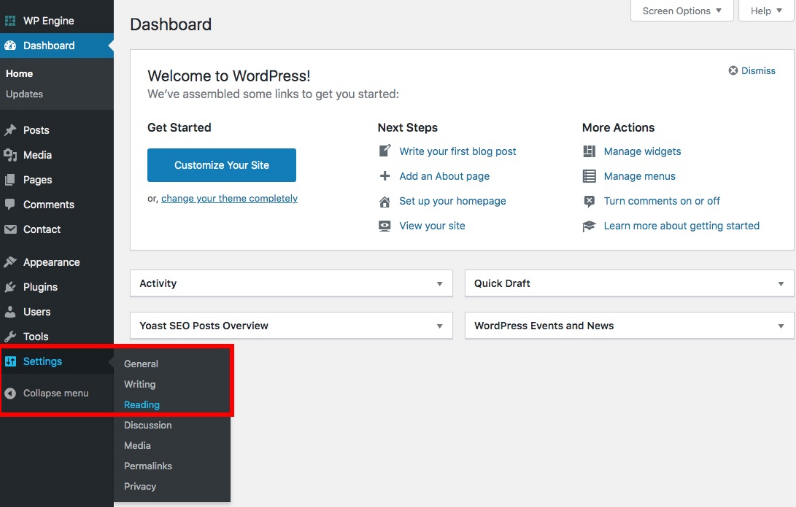Click the comment-off icon beside Turn comments
The image size is (796, 507).
589,201
